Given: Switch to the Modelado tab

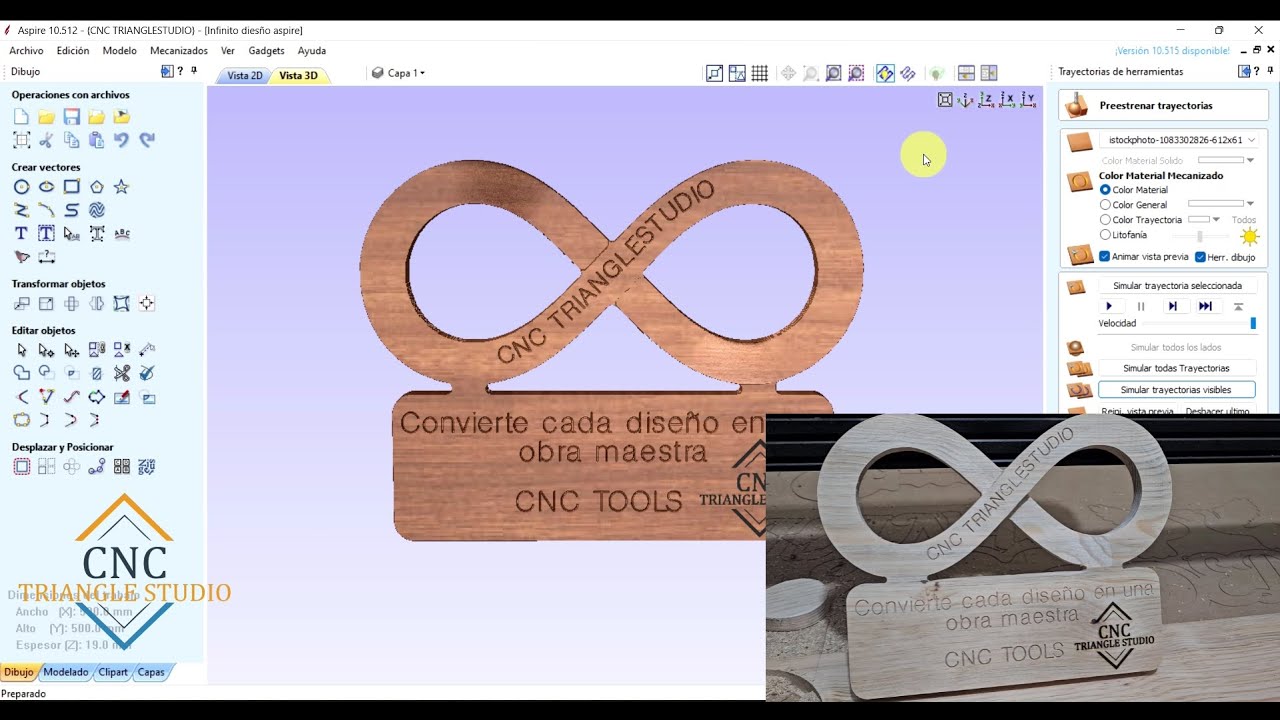Looking at the screenshot, I should [66, 672].
